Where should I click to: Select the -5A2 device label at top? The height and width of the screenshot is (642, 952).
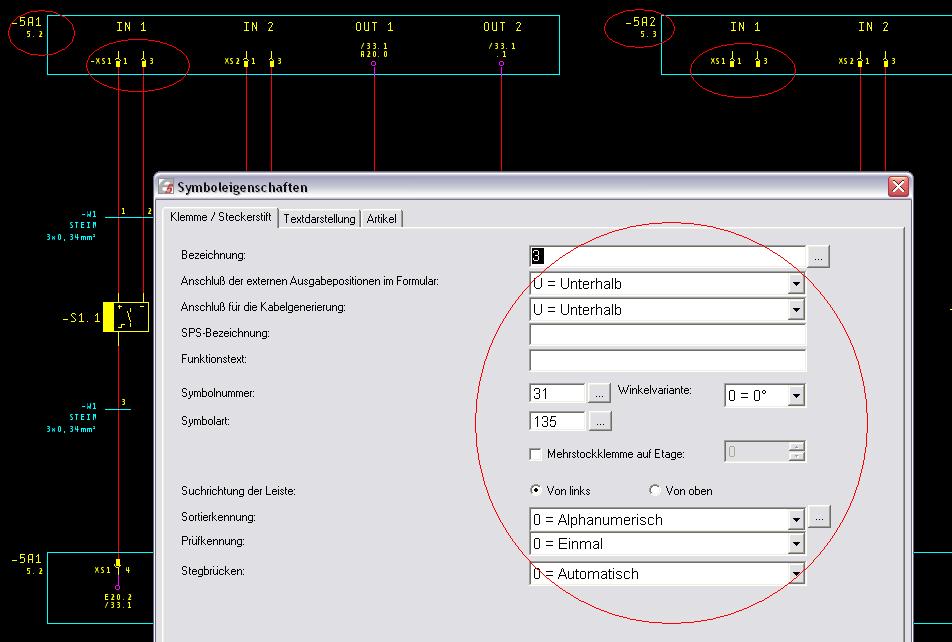[641, 22]
